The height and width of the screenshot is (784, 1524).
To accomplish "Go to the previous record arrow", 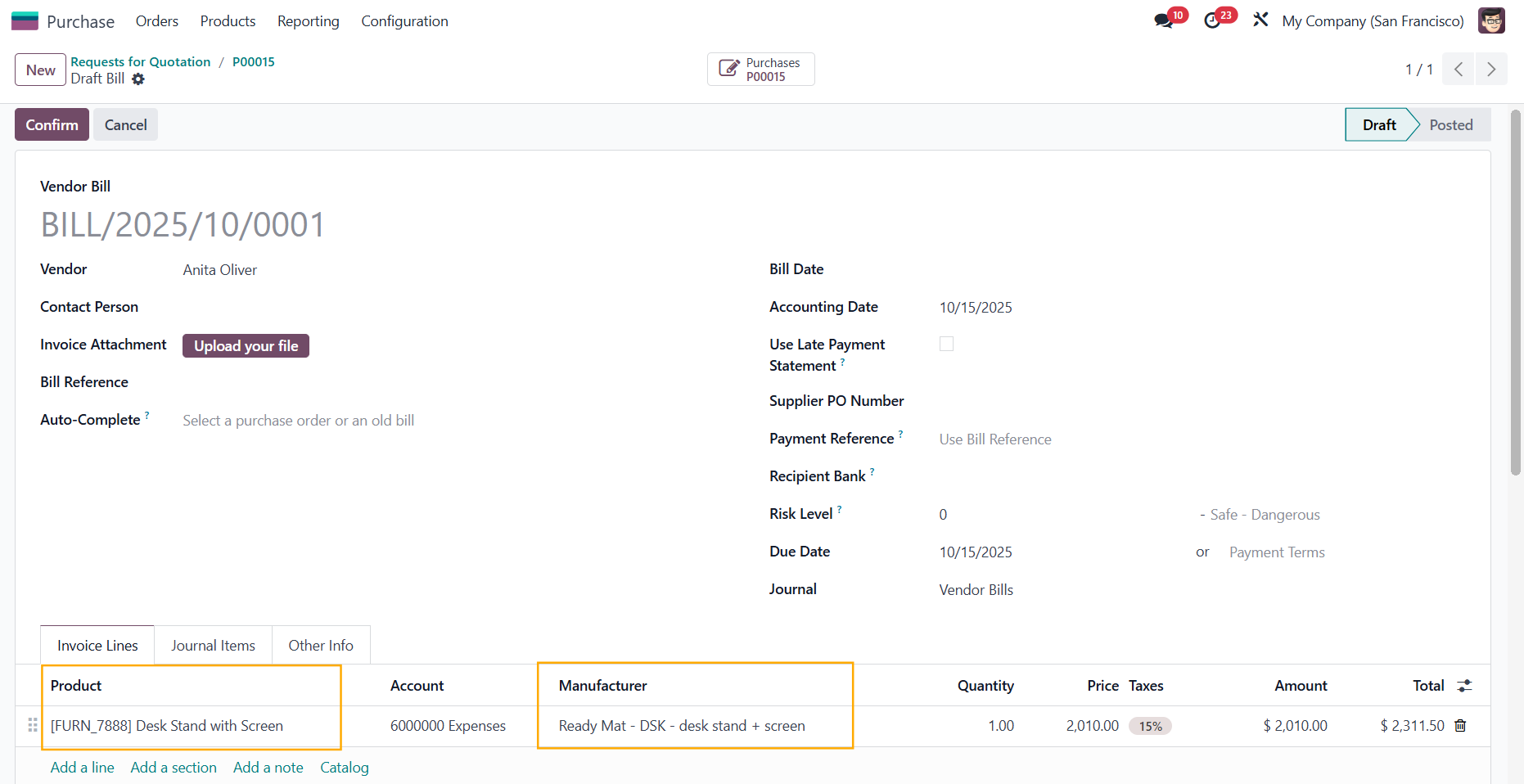I will (1458, 70).
